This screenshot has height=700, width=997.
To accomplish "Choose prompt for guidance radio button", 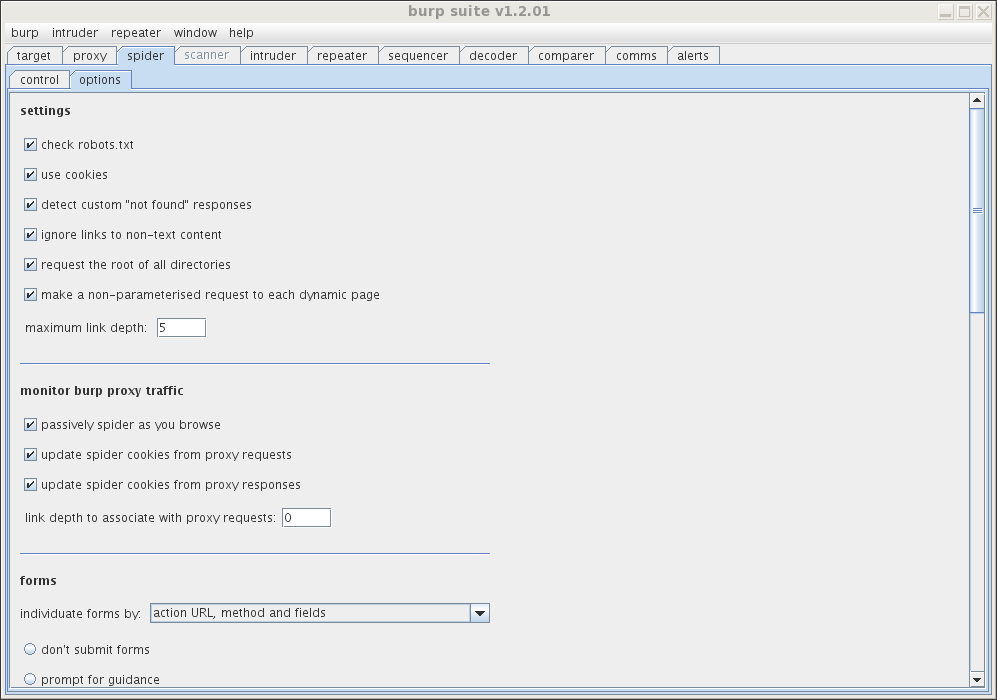I will pyautogui.click(x=30, y=679).
